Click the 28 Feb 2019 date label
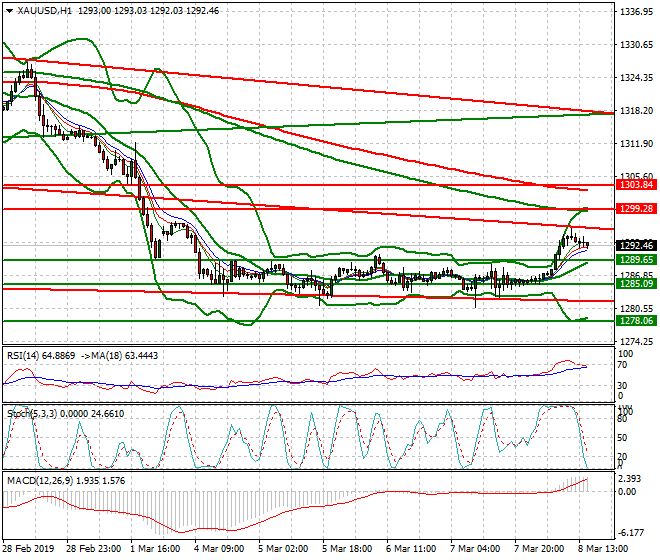The image size is (660, 560). coord(29,549)
